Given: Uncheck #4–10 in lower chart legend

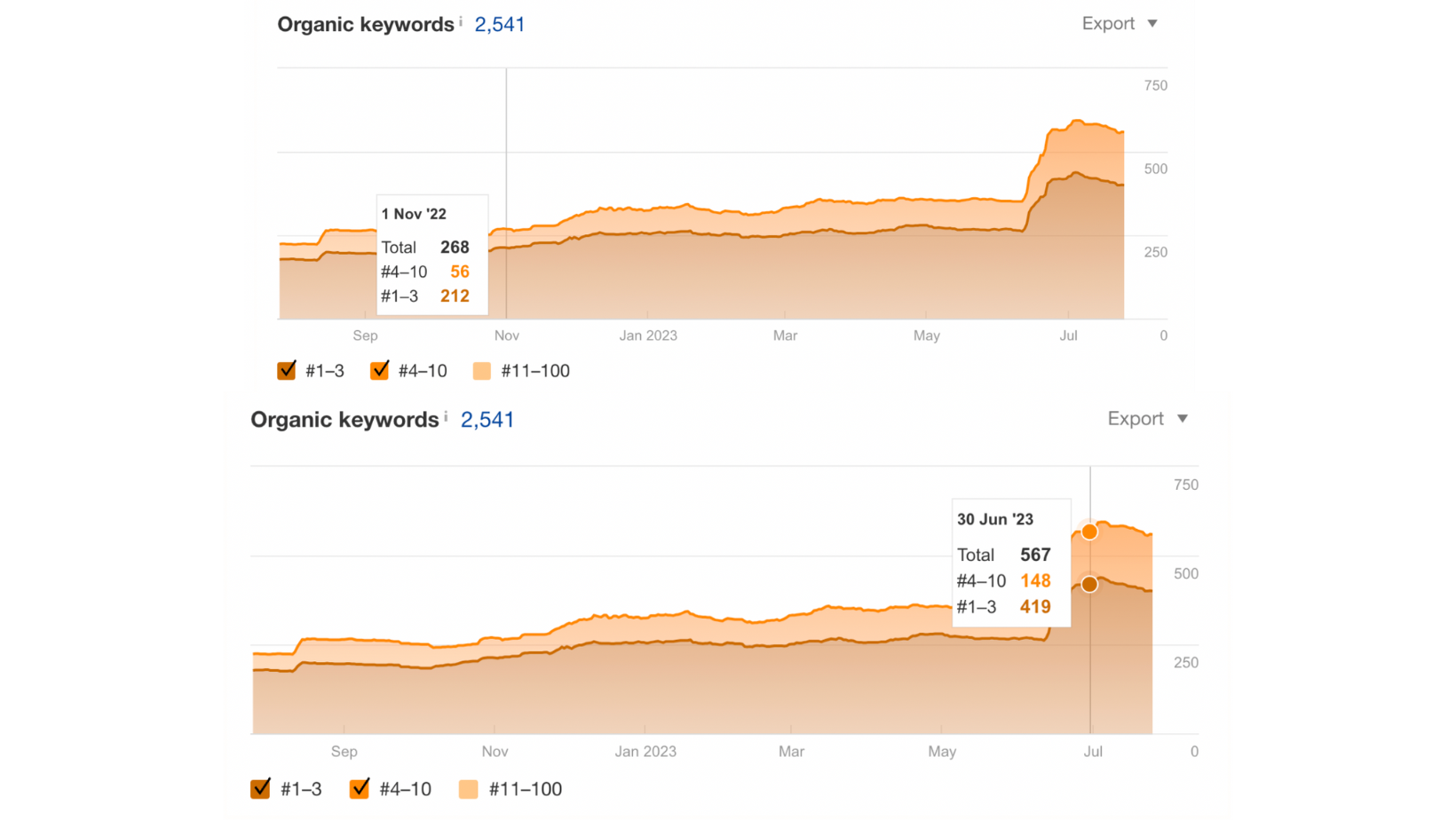Looking at the screenshot, I should (x=360, y=789).
